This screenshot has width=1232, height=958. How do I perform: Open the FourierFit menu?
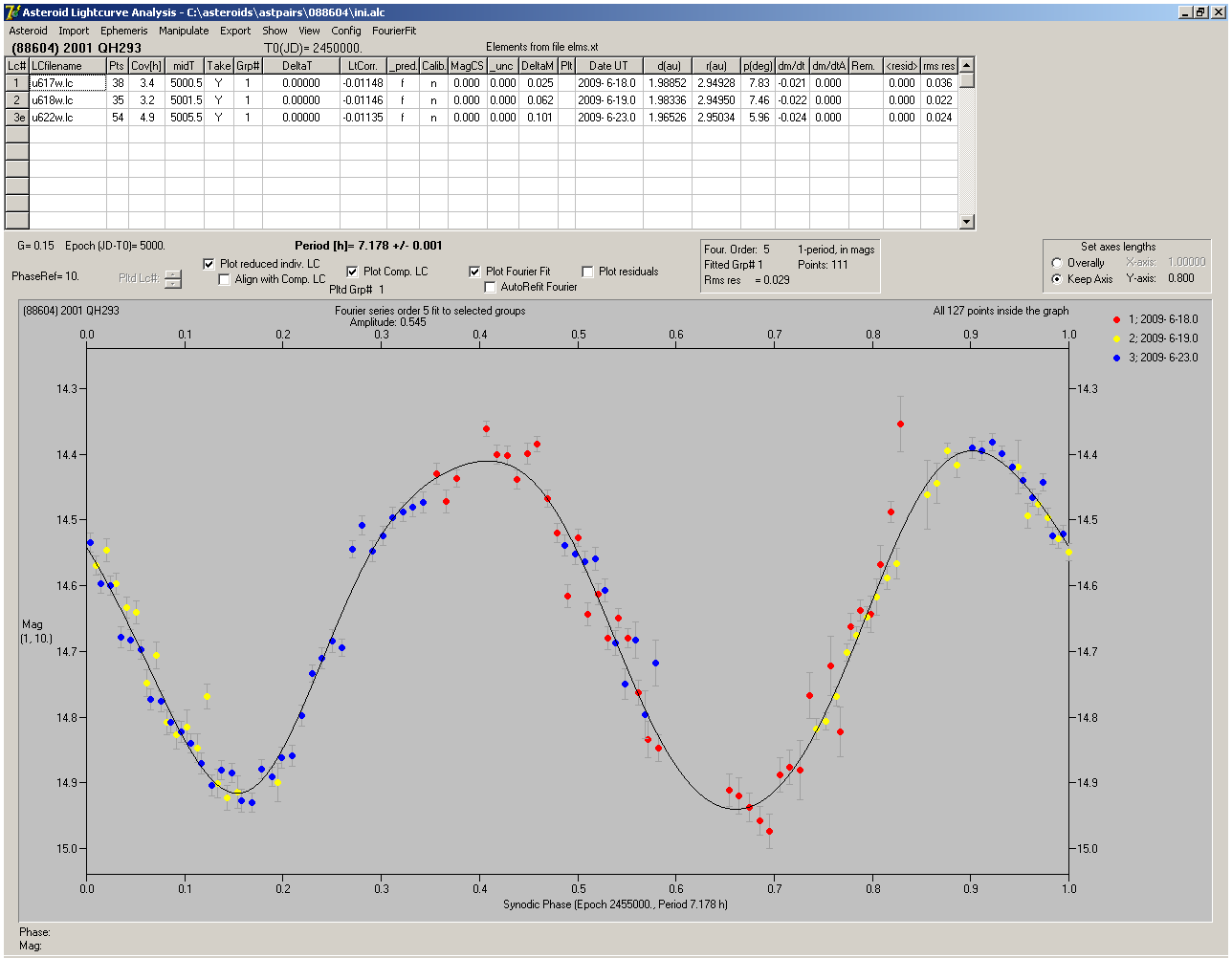pos(394,31)
